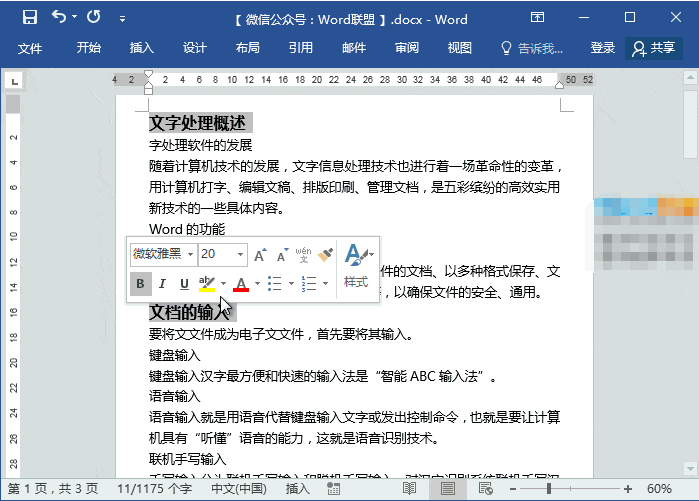Click the Grow Font icon
Screen dimensions: 699x501
tap(260, 255)
